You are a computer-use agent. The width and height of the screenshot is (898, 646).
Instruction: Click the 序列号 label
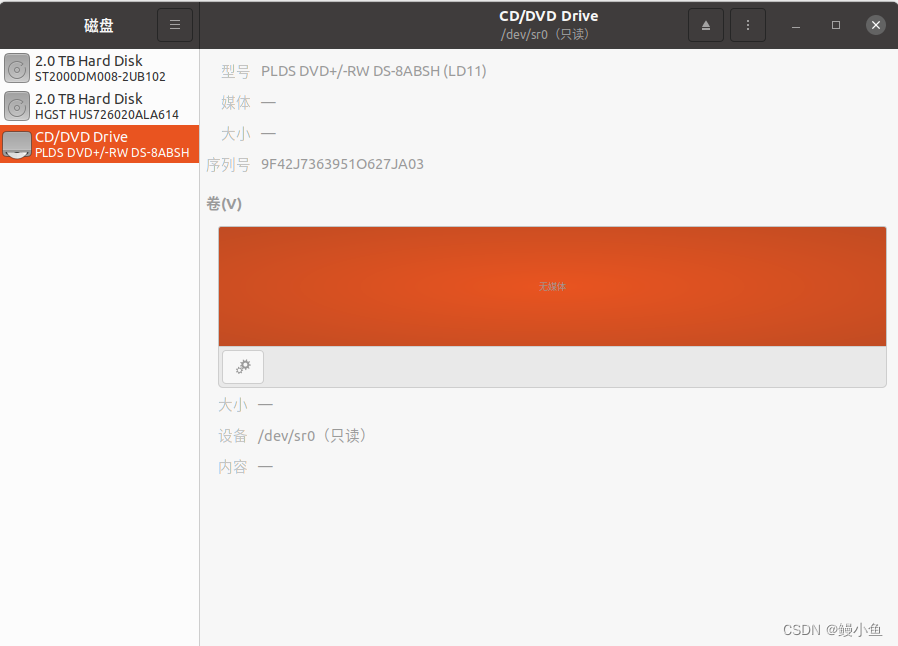tap(228, 165)
